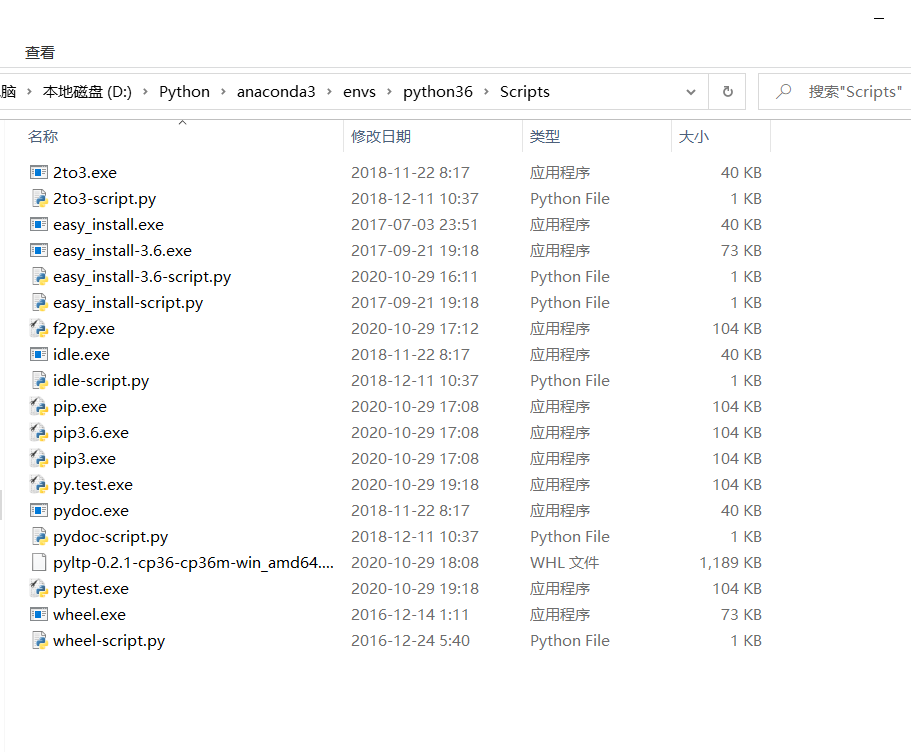This screenshot has width=911, height=752.
Task: Click the pydoc-script.py file icon
Action: click(x=39, y=536)
